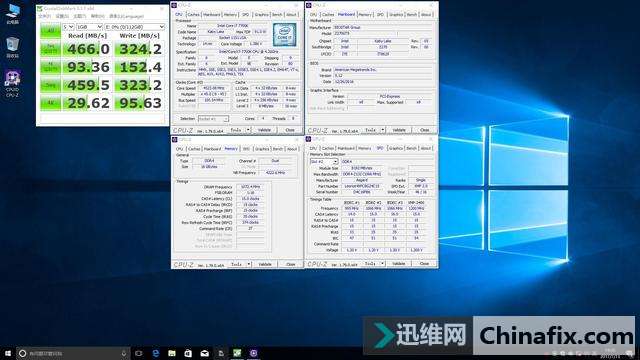Open File Explorer from the taskbar
This screenshot has height=360, width=640.
tap(172, 353)
